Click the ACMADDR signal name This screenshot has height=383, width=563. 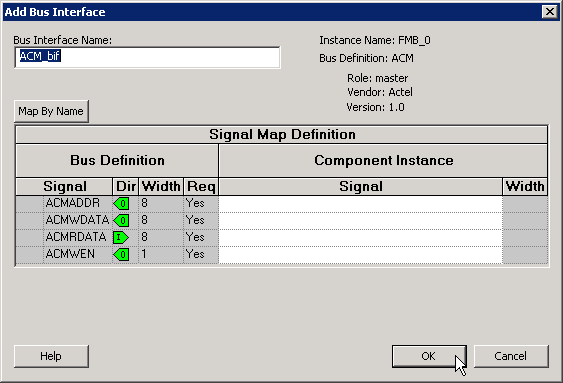pyautogui.click(x=73, y=203)
